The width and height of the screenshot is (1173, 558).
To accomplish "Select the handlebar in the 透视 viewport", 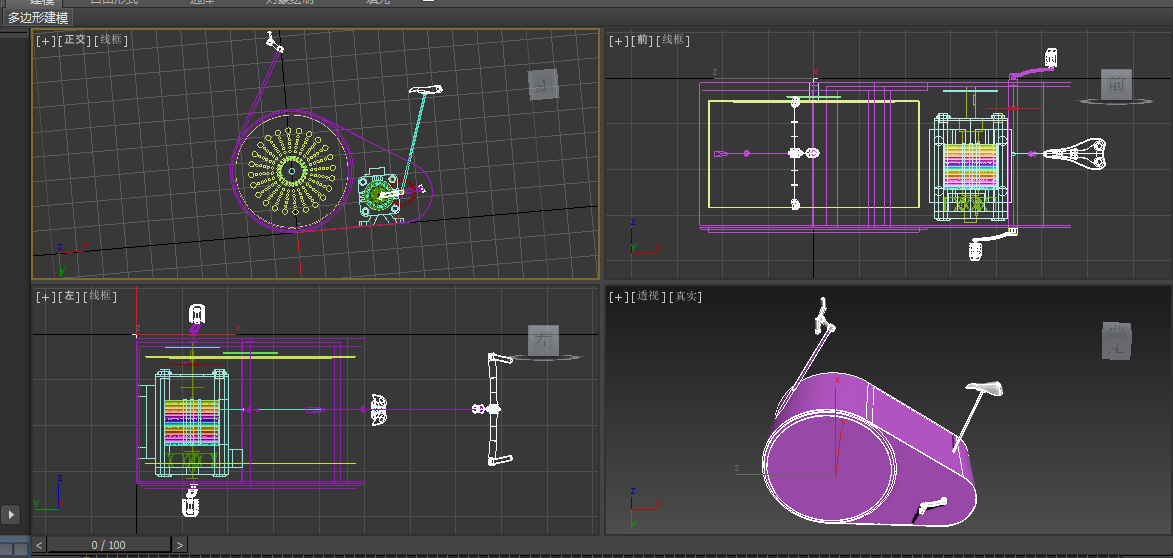I will (x=824, y=316).
